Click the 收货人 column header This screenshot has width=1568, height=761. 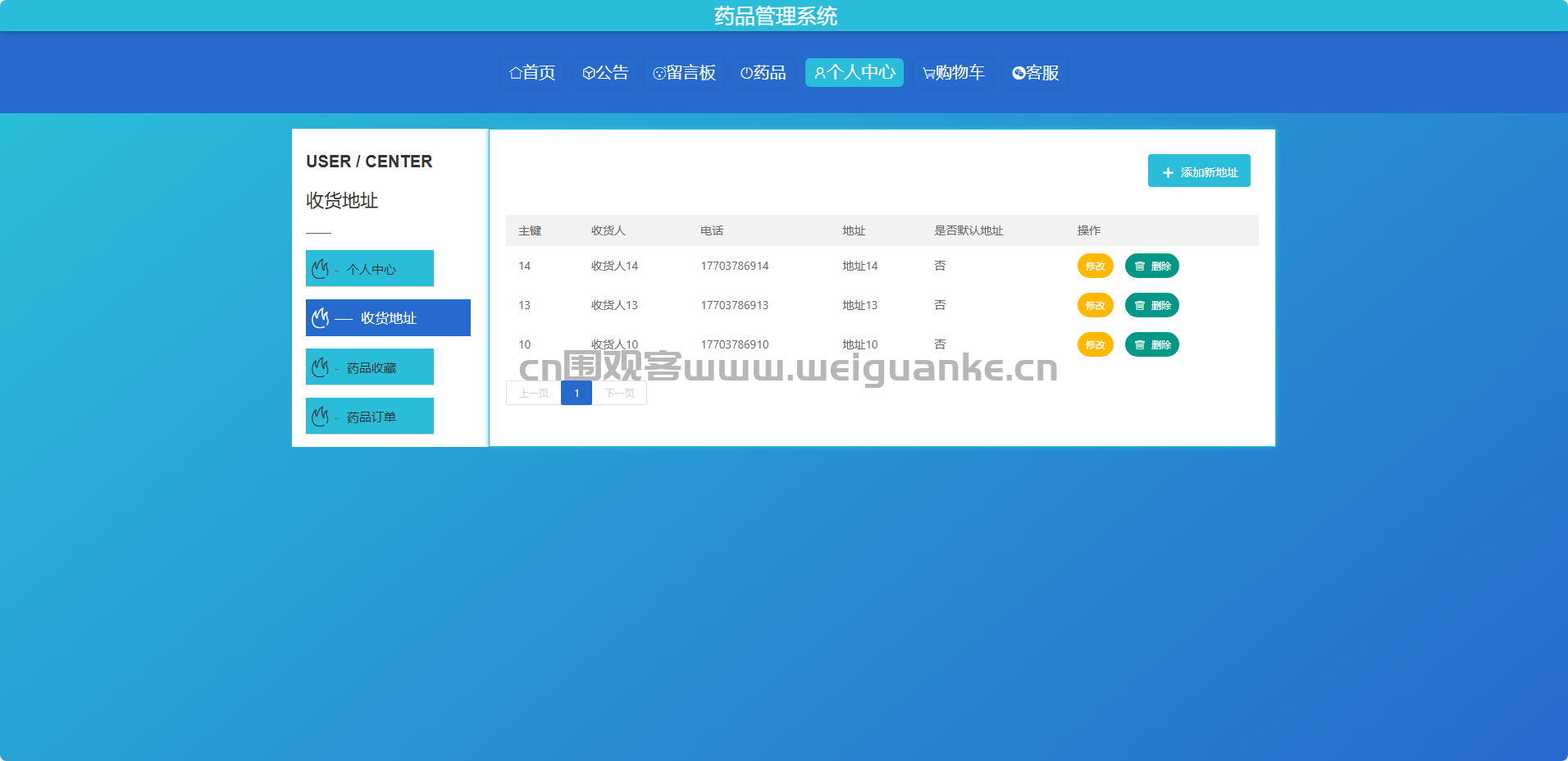click(x=609, y=230)
